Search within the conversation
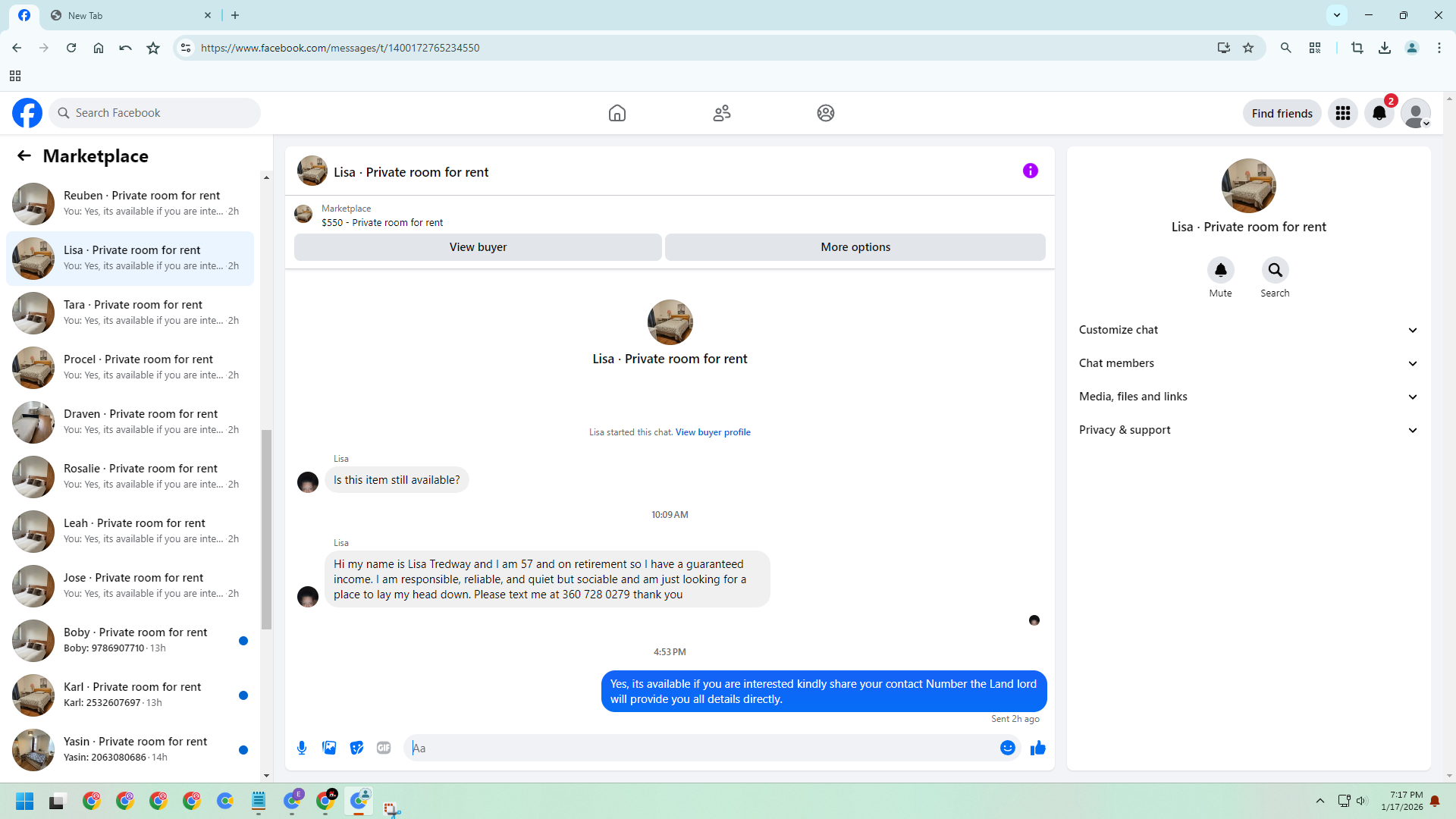This screenshot has width=1456, height=819. tap(1275, 270)
